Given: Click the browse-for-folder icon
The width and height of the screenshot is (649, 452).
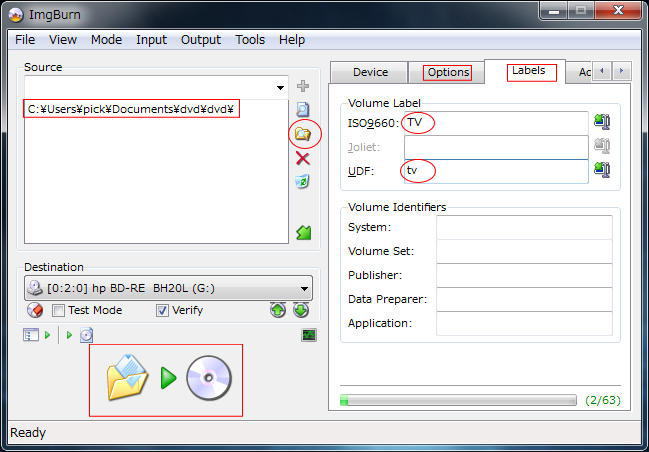Looking at the screenshot, I should [303, 134].
